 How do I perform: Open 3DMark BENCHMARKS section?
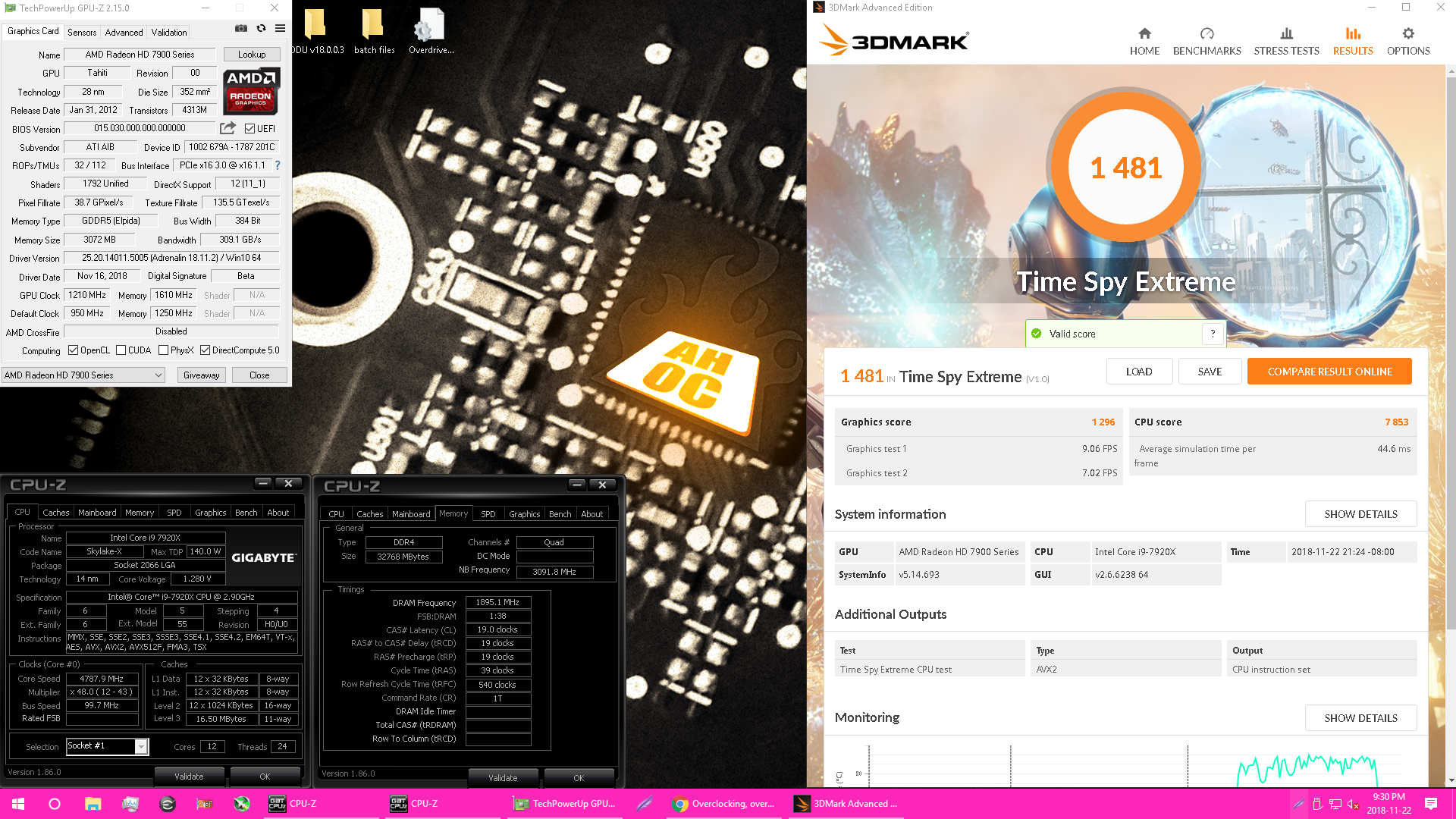[x=1207, y=41]
